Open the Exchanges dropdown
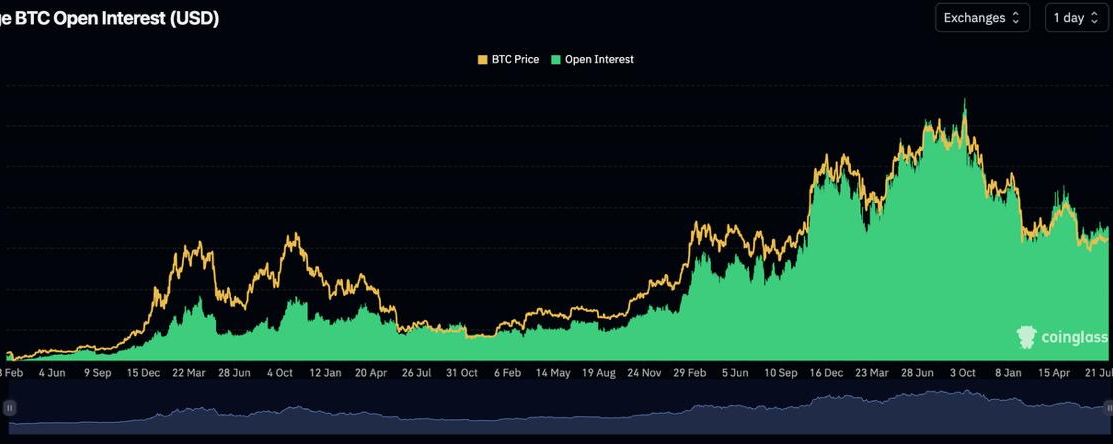 tap(983, 18)
